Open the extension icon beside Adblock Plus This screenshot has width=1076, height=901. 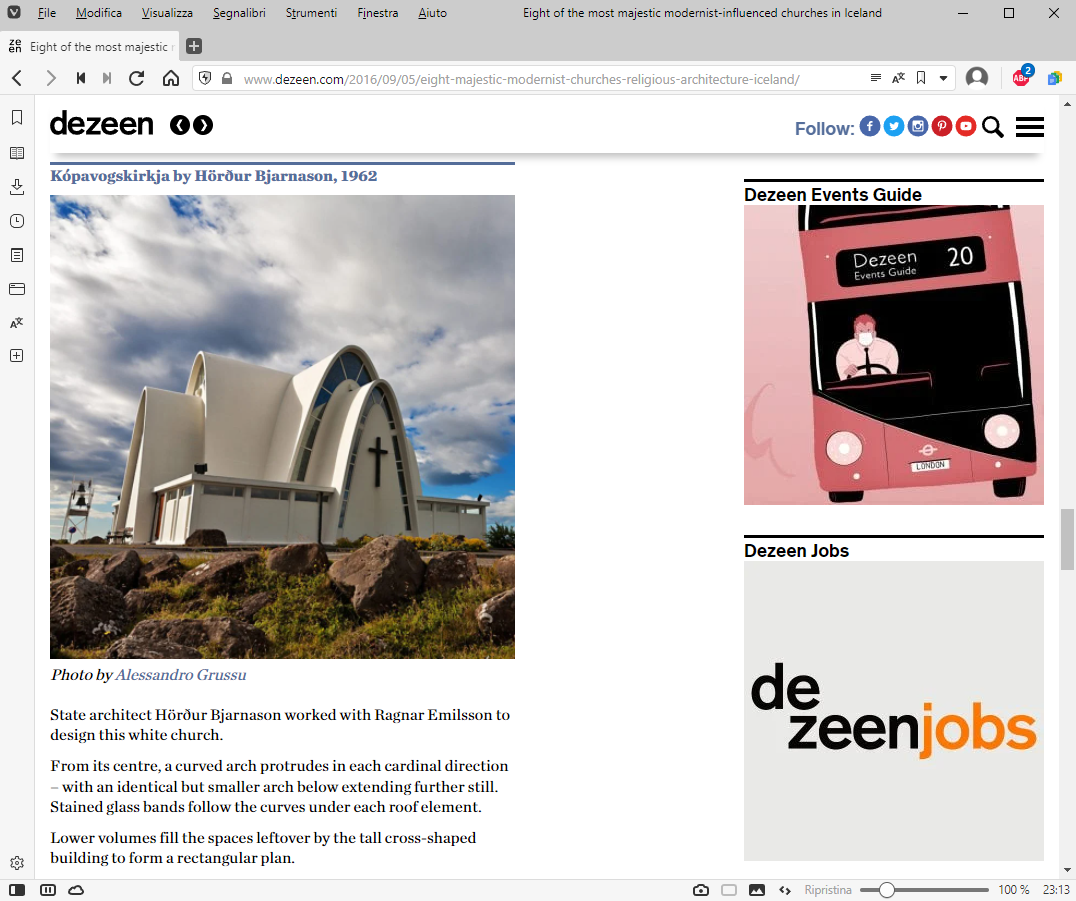coord(1054,78)
